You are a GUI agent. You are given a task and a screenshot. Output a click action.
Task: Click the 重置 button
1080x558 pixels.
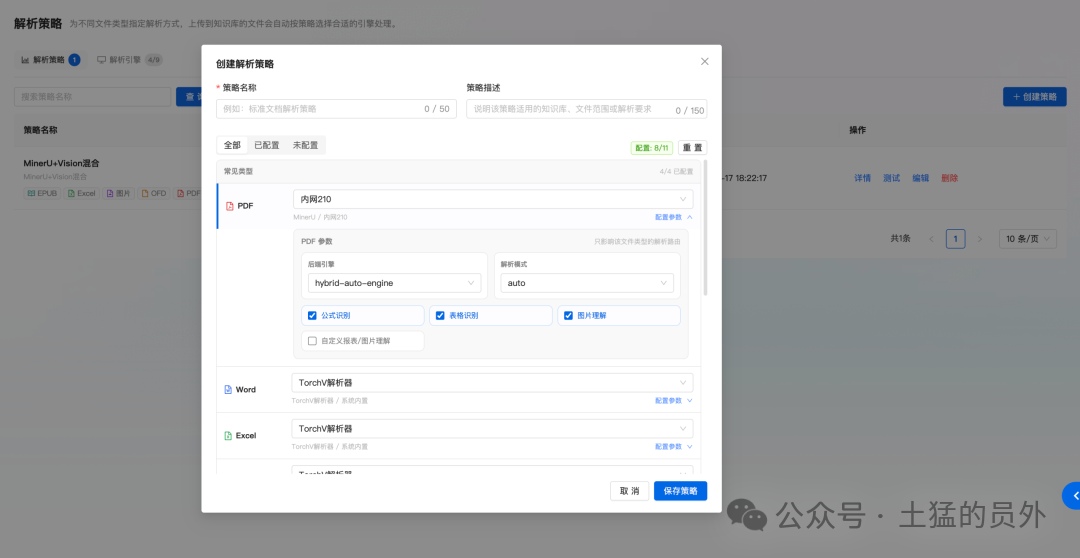692,147
